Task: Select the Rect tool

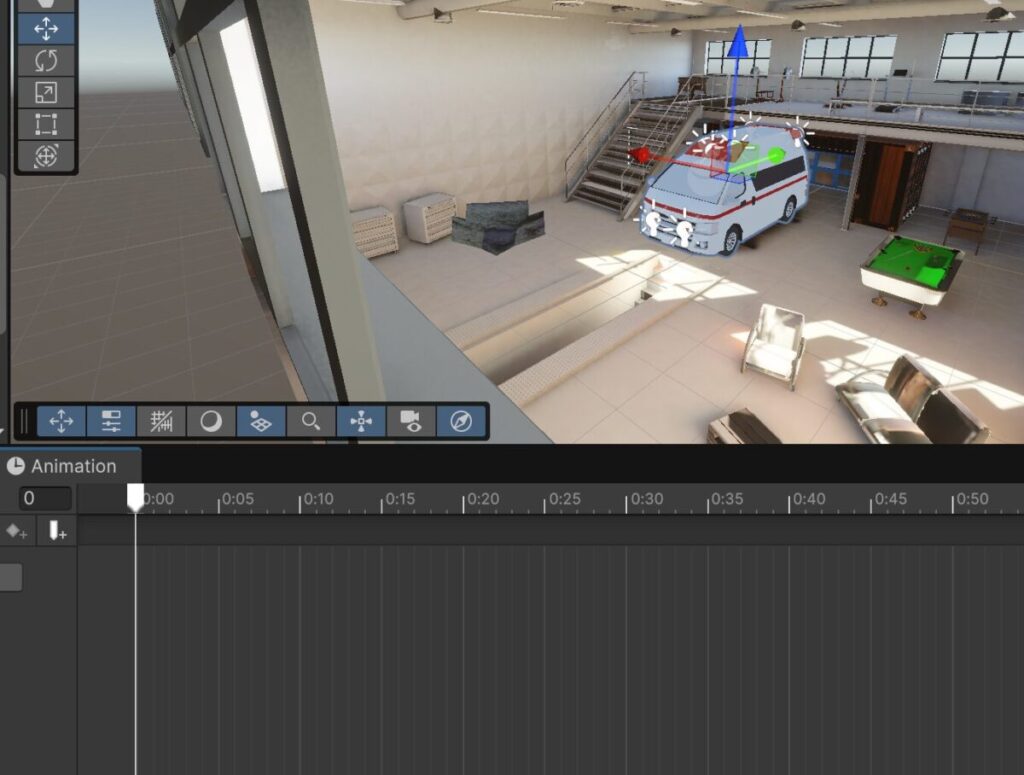Action: [x=46, y=124]
